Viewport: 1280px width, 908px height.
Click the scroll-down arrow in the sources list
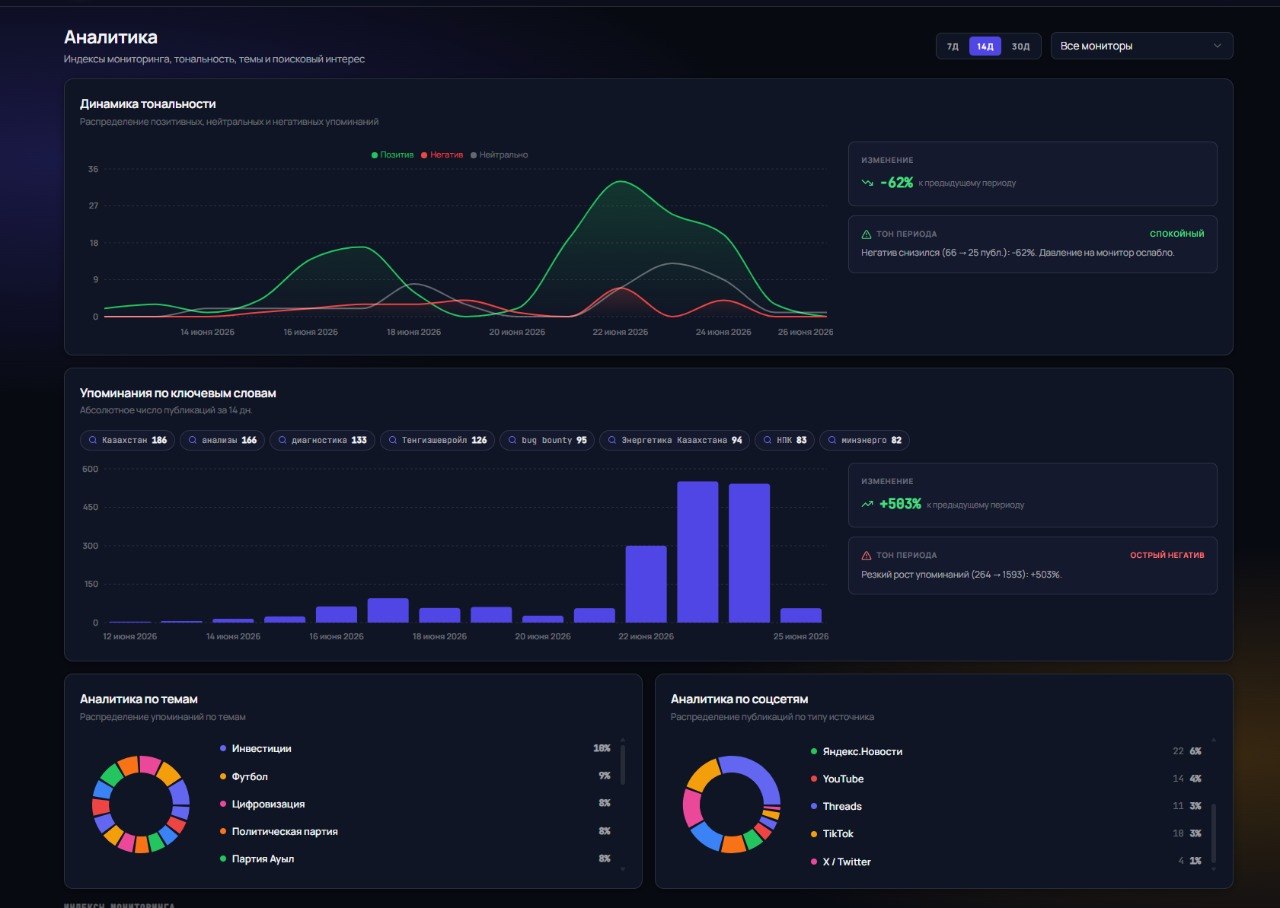pos(1214,869)
